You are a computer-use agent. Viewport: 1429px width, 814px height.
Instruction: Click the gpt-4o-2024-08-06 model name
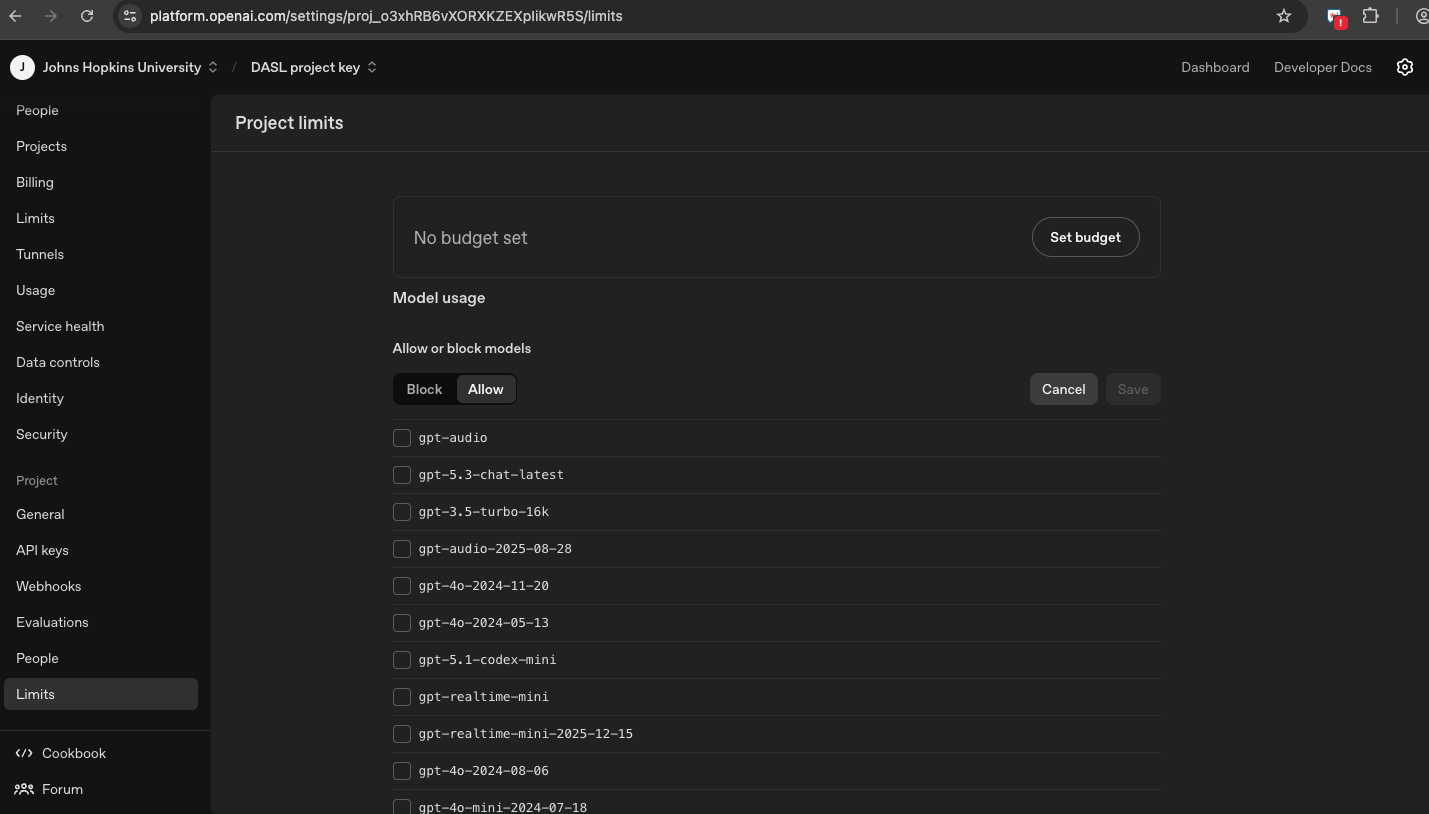tap(483, 771)
